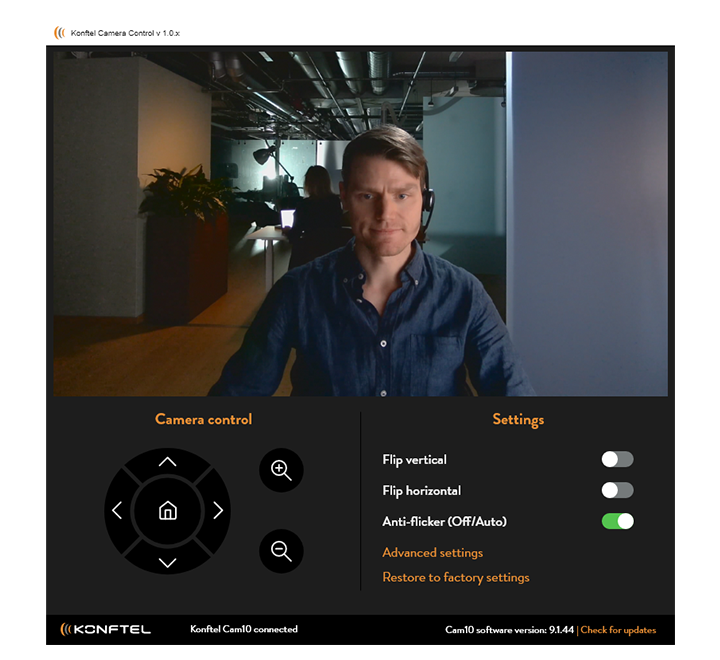Select Restore to factory settings
Screen dimensions: 720x660
click(455, 578)
